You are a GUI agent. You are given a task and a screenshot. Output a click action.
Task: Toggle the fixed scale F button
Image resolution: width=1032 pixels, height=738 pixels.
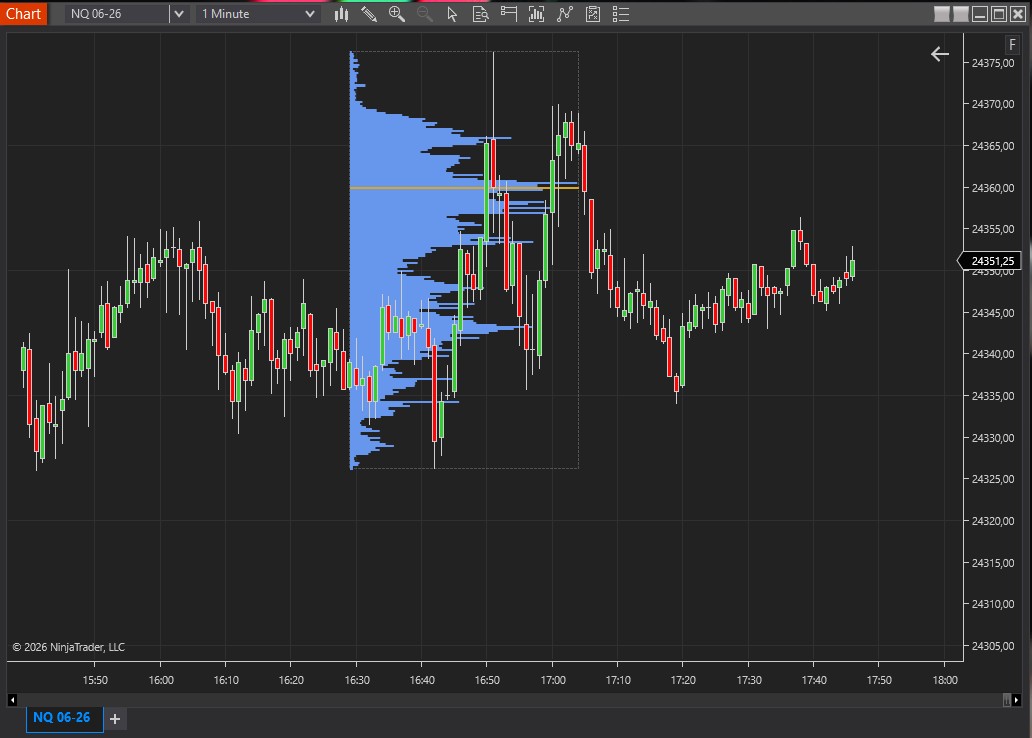[1012, 45]
